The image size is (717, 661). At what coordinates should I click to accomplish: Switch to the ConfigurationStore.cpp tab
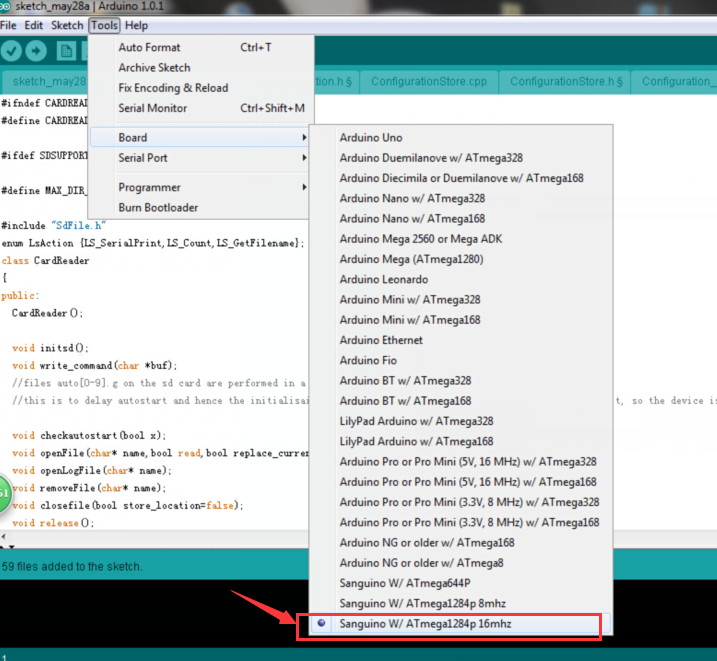[429, 82]
